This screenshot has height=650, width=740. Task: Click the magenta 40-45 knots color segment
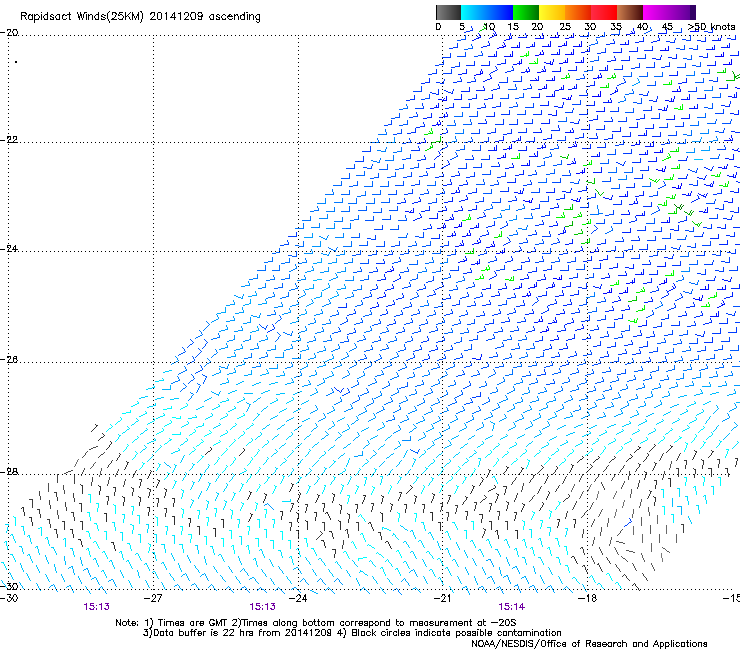(656, 12)
